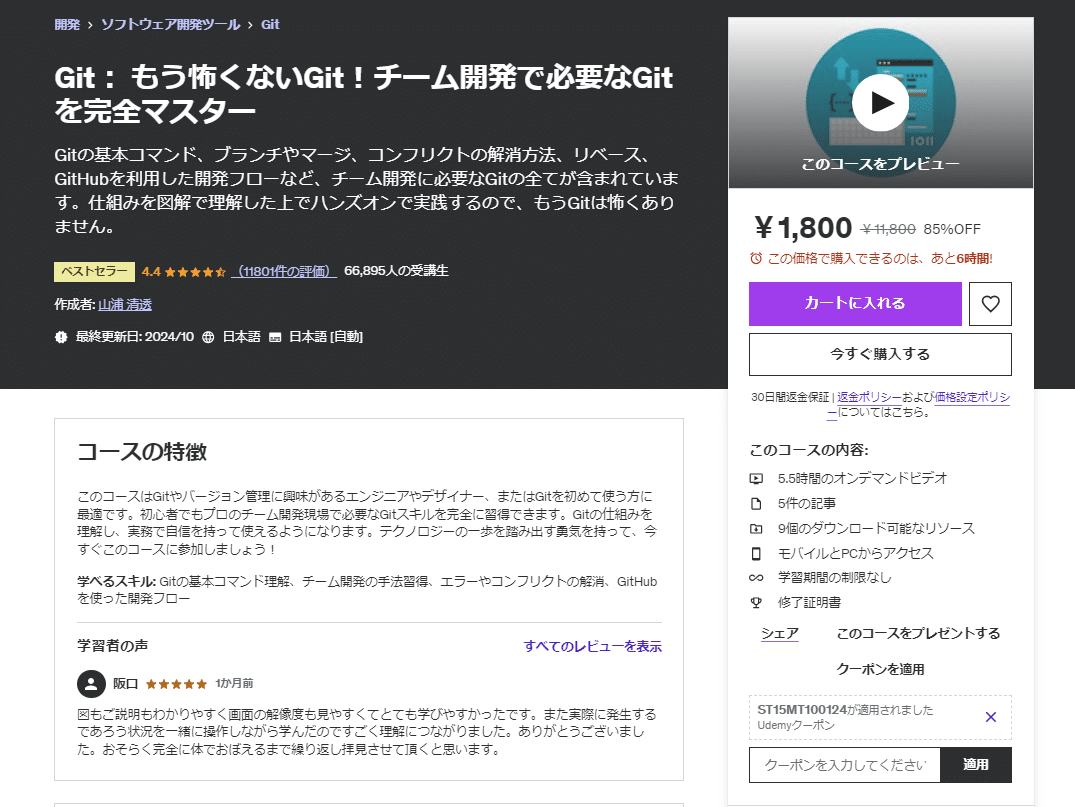Click the 最終更新日: 2024/10 text
Image resolution: width=1075 pixels, height=807 pixels.
135,337
